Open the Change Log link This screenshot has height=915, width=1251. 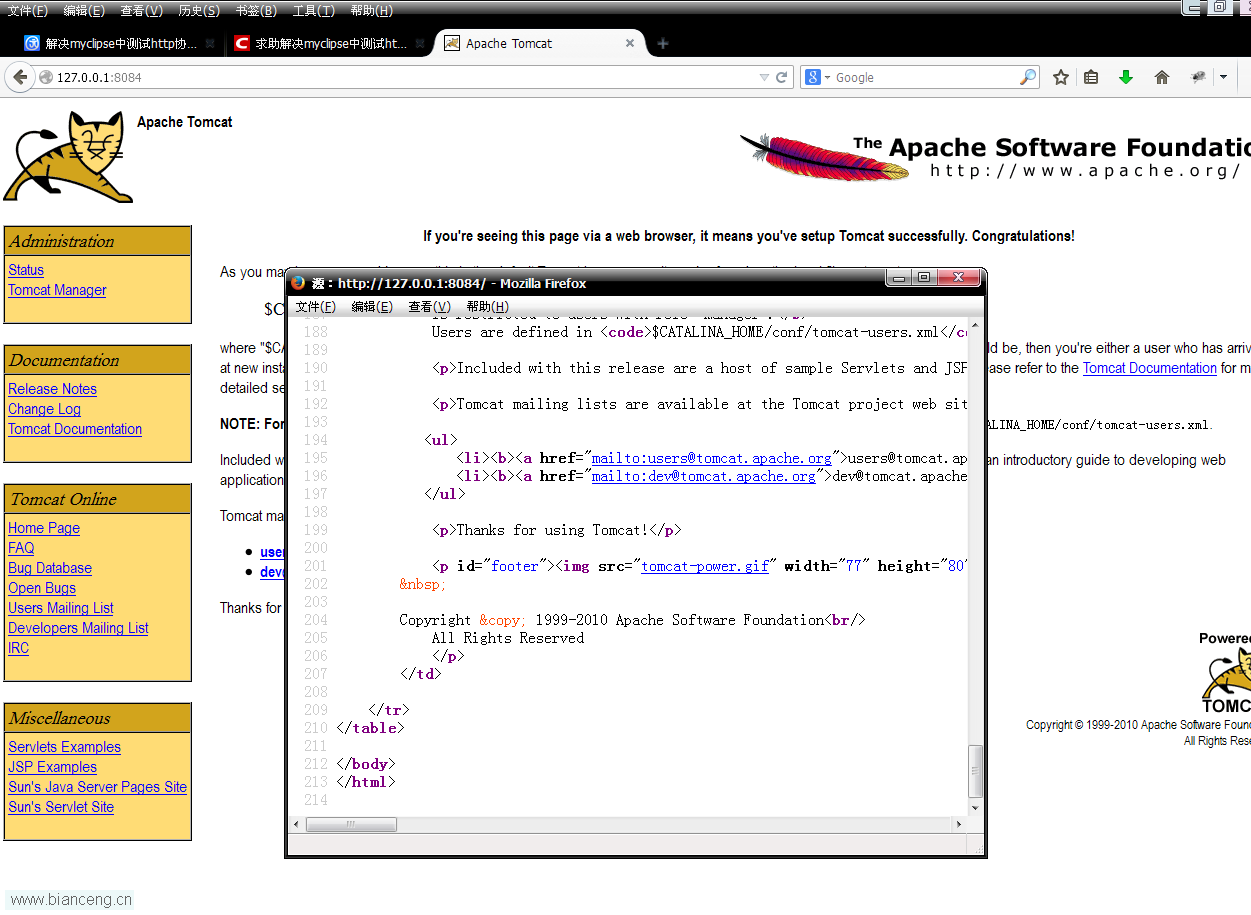[x=44, y=409]
